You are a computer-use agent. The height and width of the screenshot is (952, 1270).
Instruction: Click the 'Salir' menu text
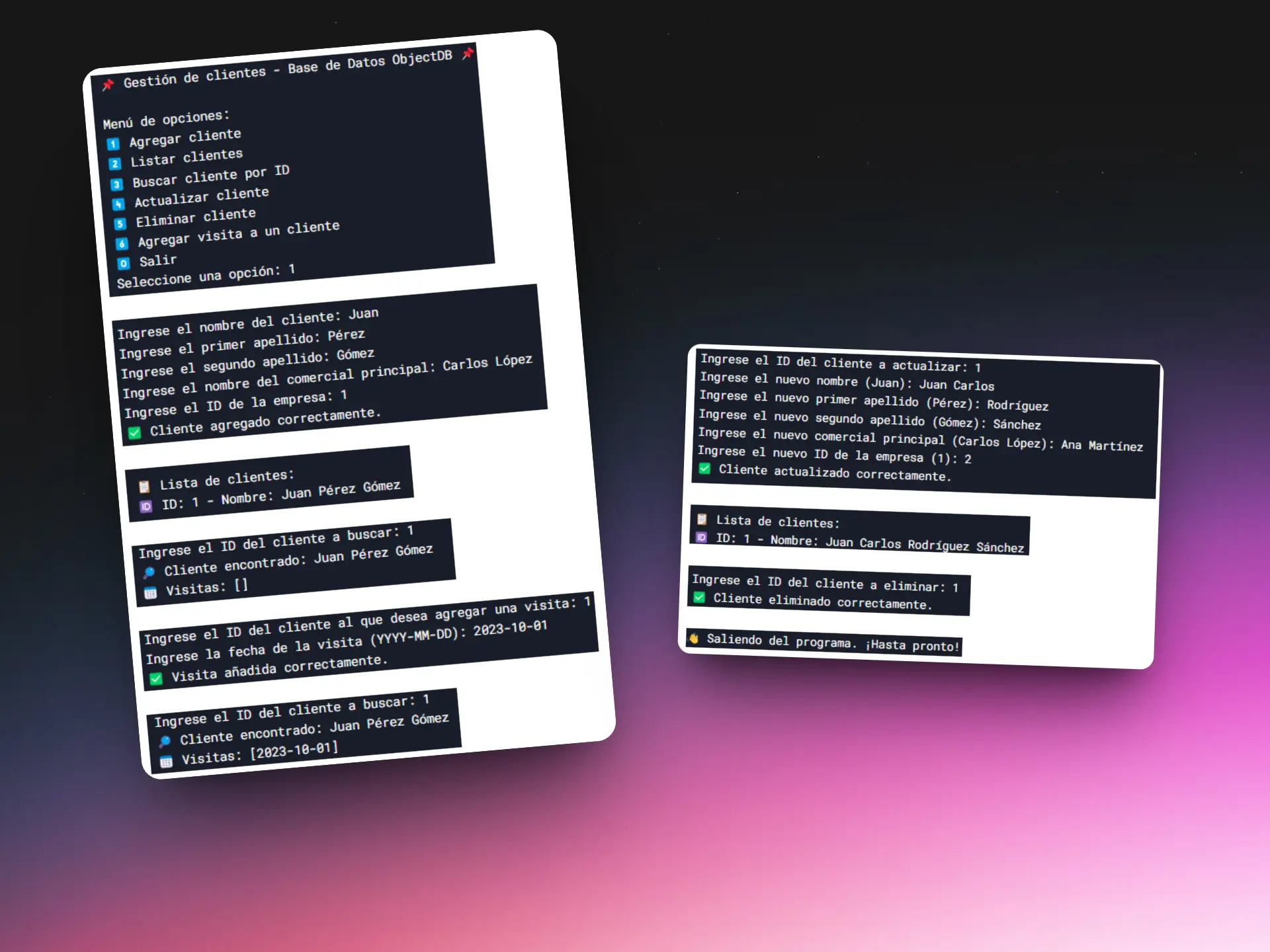coord(158,260)
